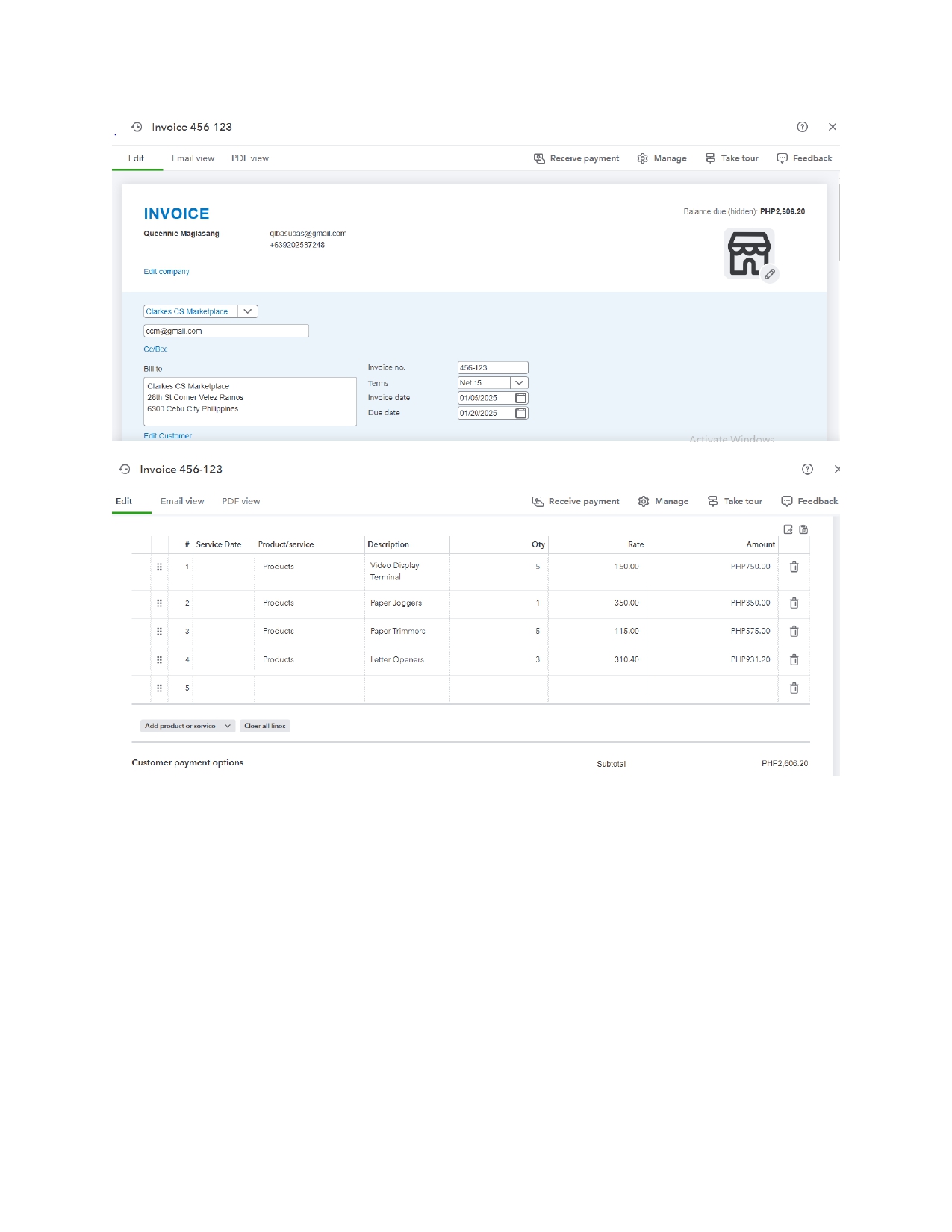Click amount PHP931.20 cell

pos(712,660)
